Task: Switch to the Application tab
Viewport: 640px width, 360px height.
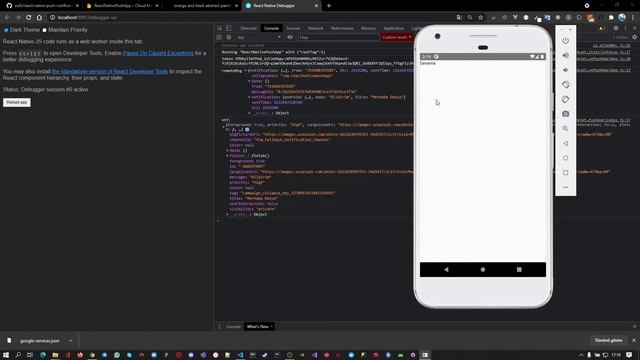Action: point(393,28)
